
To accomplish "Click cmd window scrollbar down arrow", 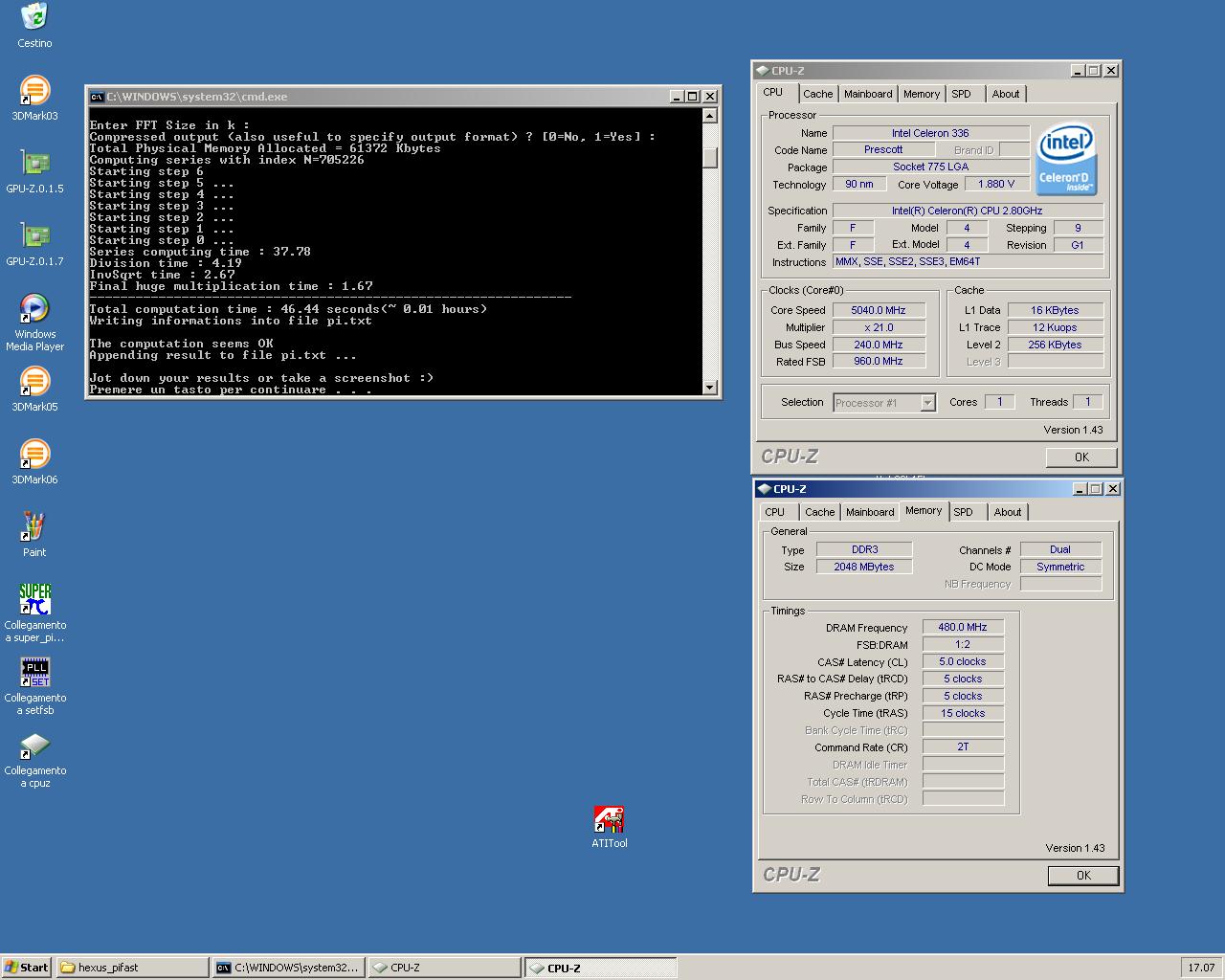I will (710, 387).
